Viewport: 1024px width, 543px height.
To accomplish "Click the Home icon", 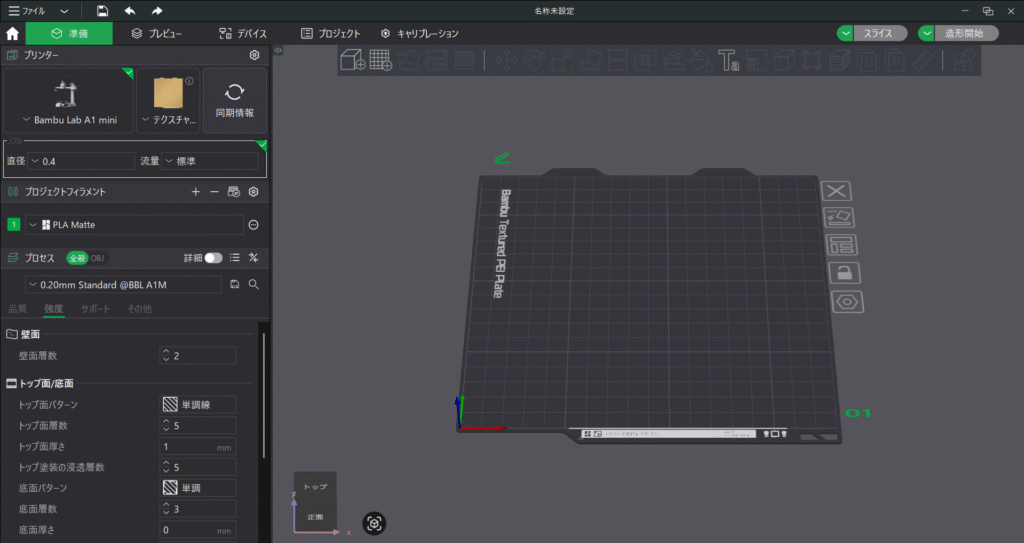I will 12,33.
